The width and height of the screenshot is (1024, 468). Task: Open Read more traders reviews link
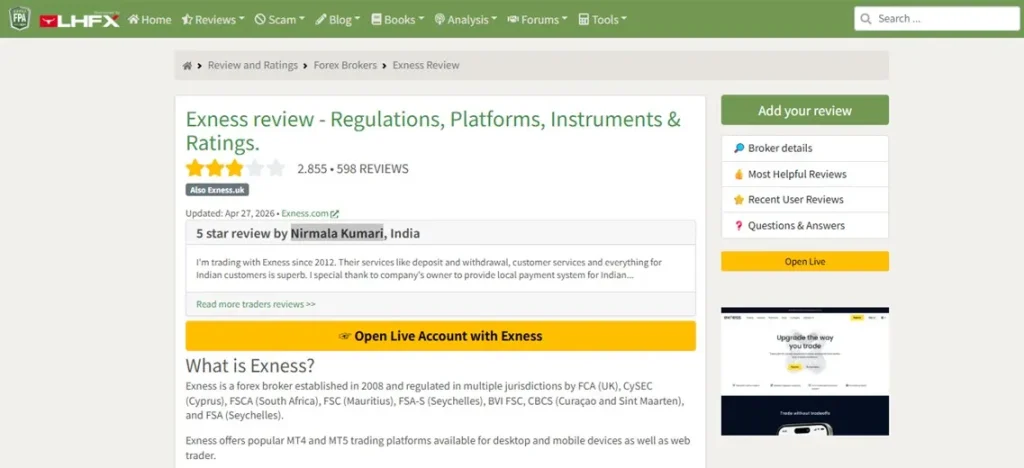click(x=256, y=304)
